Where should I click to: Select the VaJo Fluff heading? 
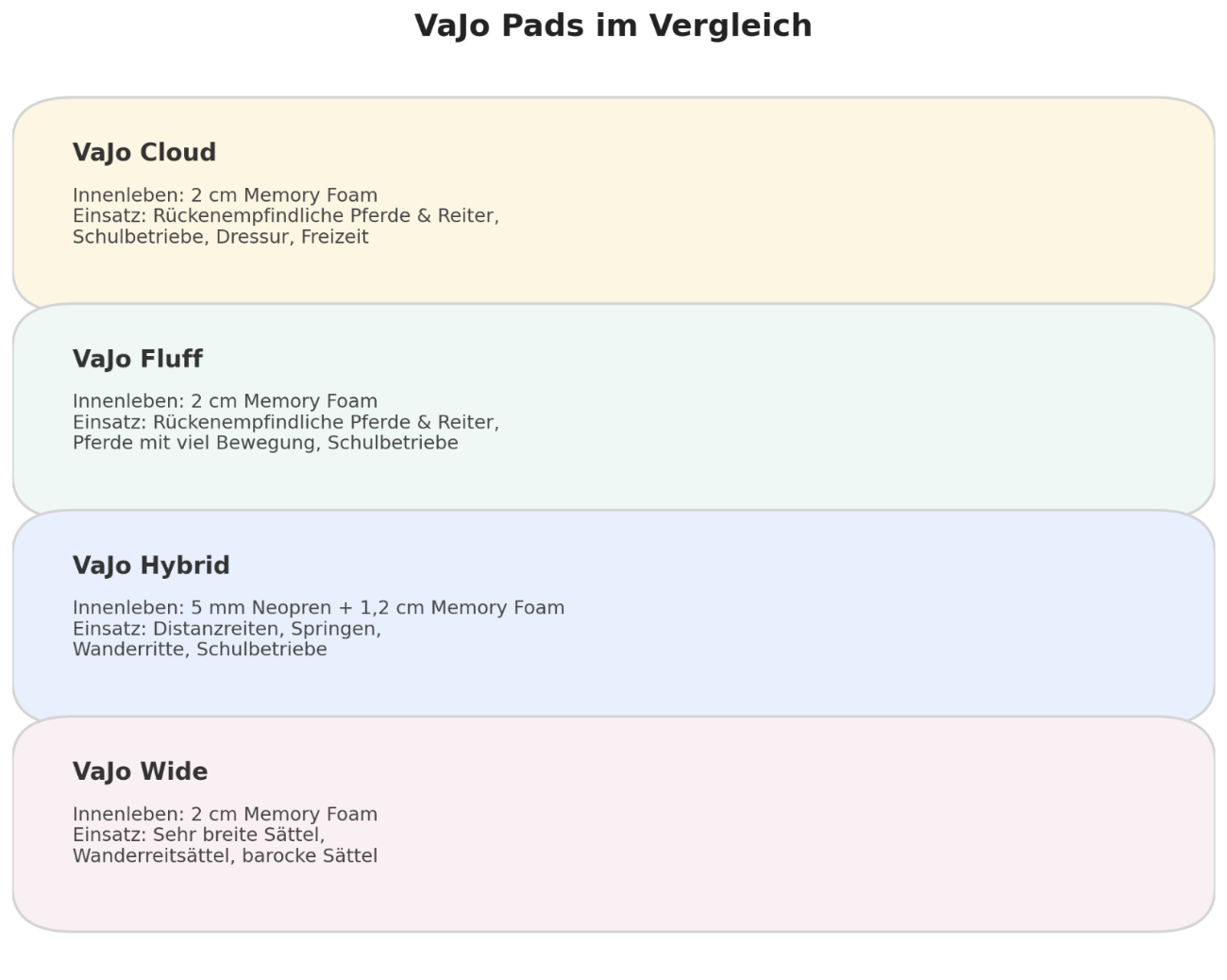click(138, 360)
